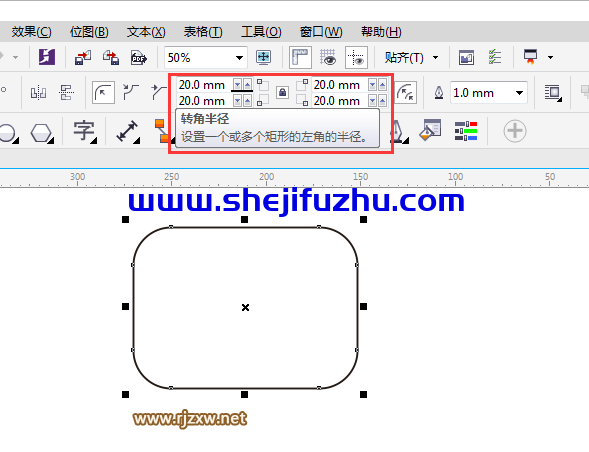Toggle the corner radius lock button
Image resolution: width=589 pixels, height=452 pixels.
pyautogui.click(x=282, y=92)
